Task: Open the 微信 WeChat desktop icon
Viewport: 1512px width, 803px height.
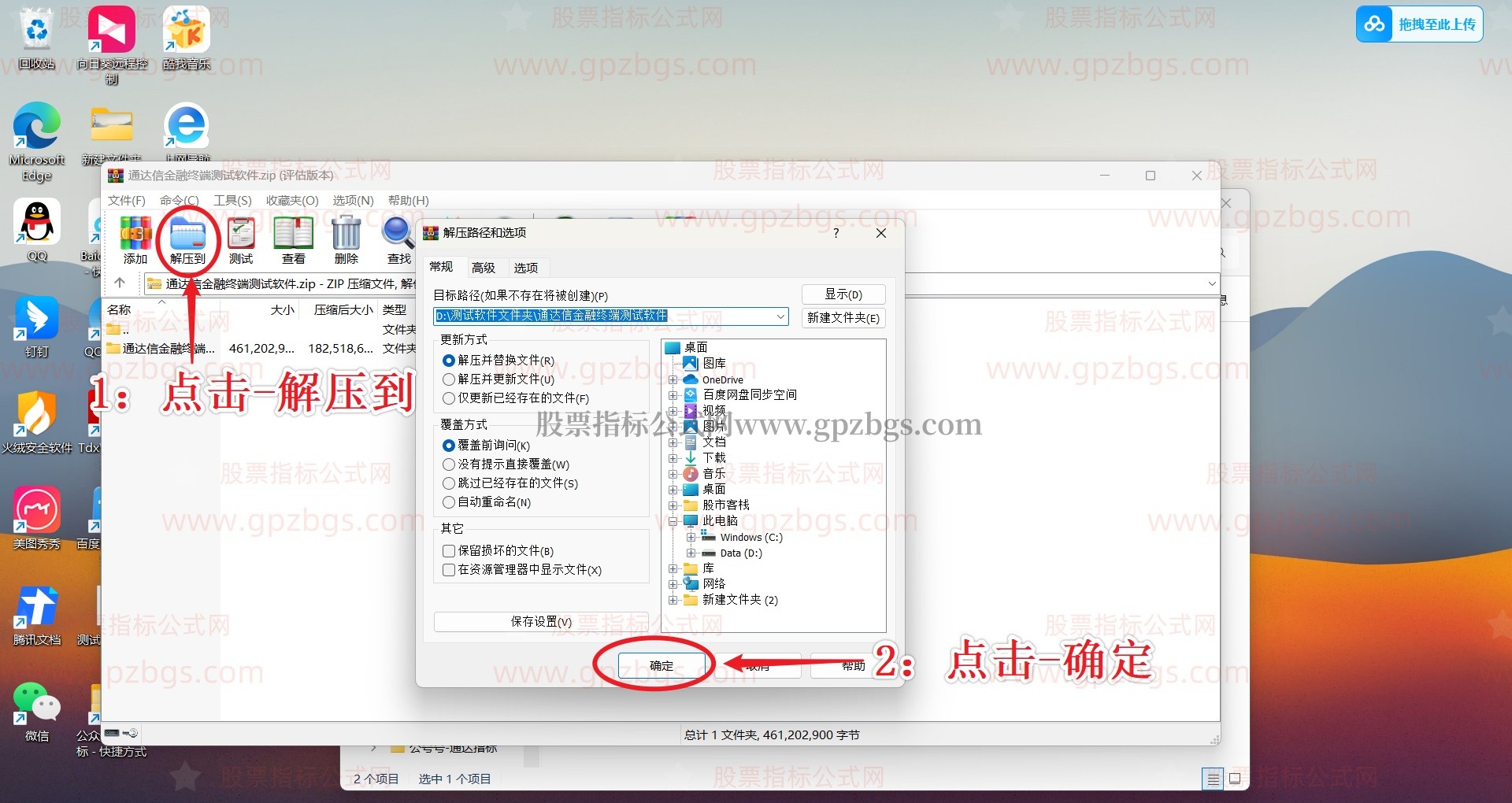Action: point(36,712)
